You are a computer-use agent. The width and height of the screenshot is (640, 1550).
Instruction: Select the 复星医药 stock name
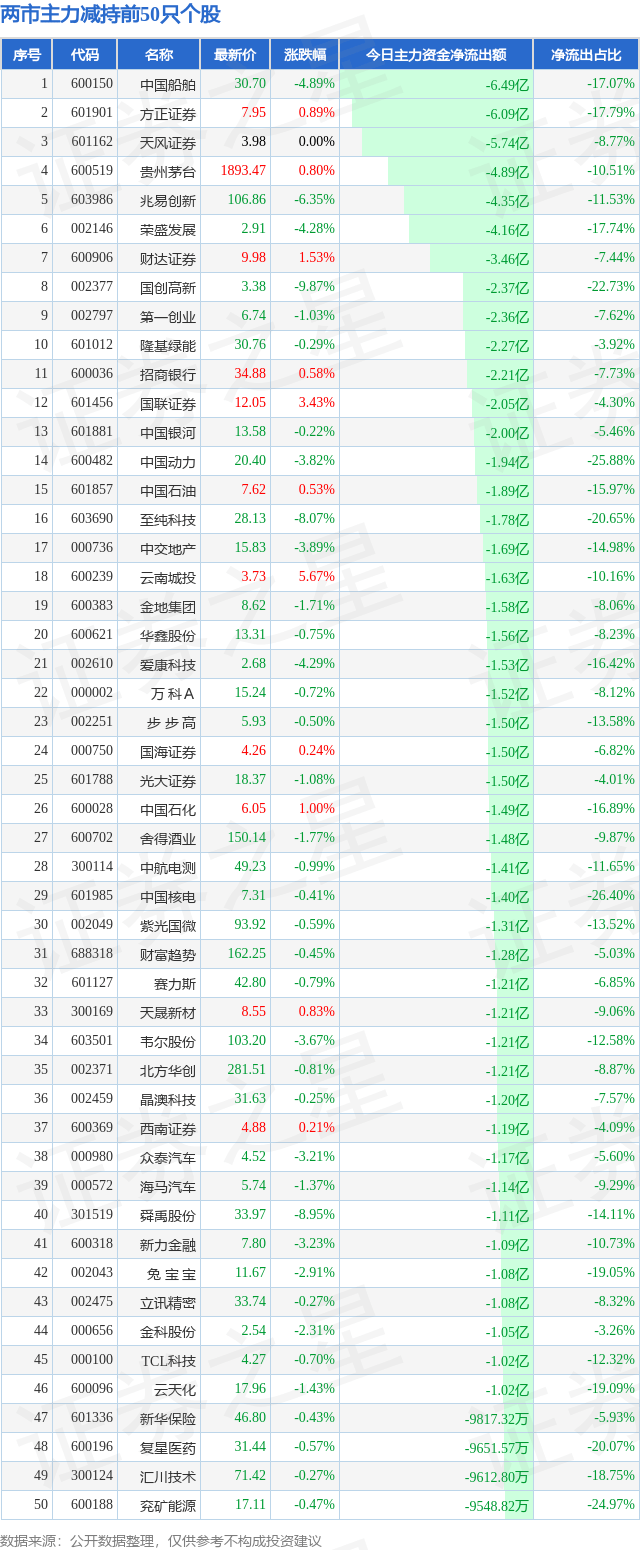168,1447
